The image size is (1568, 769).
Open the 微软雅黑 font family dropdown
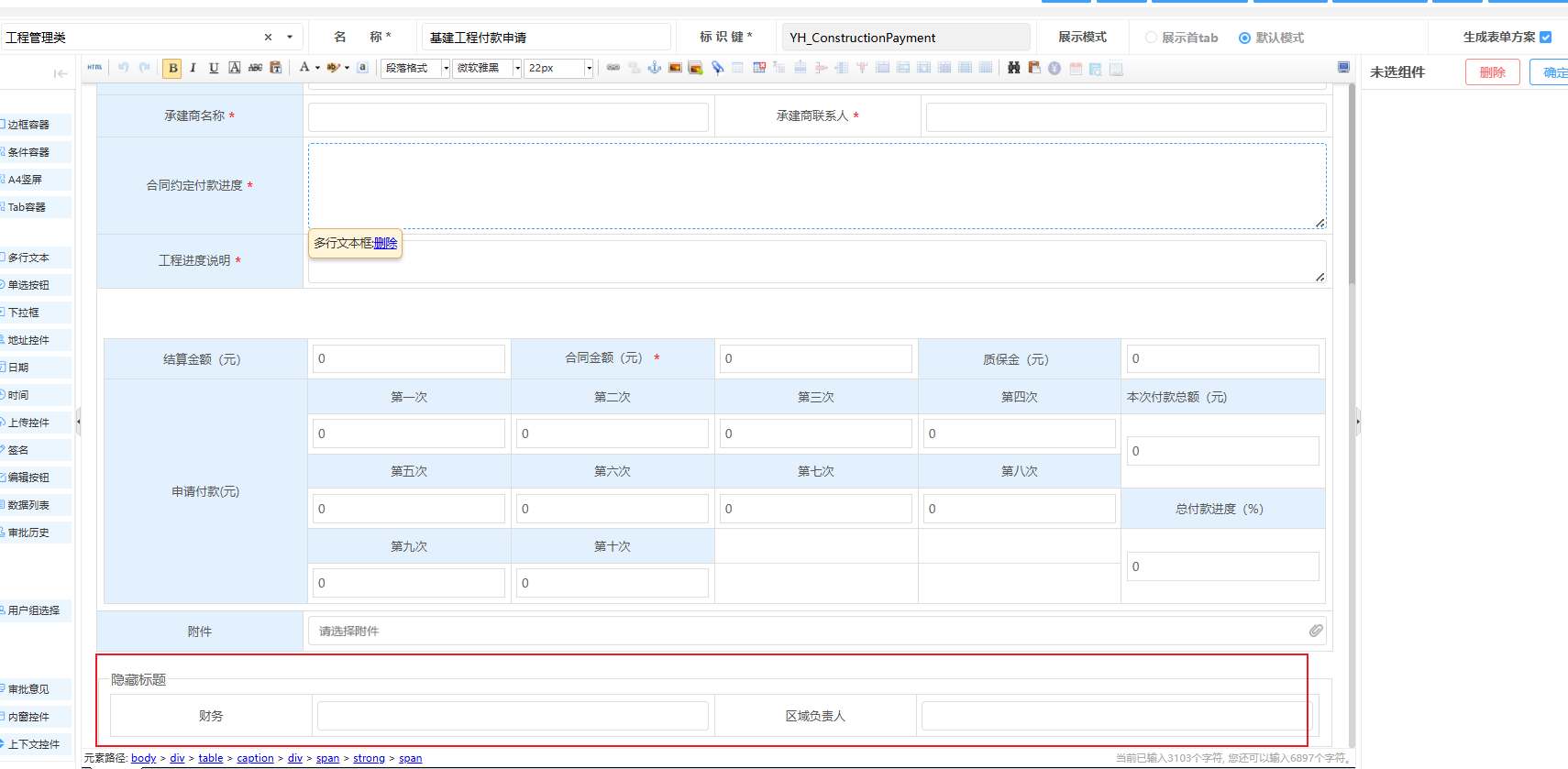(487, 68)
